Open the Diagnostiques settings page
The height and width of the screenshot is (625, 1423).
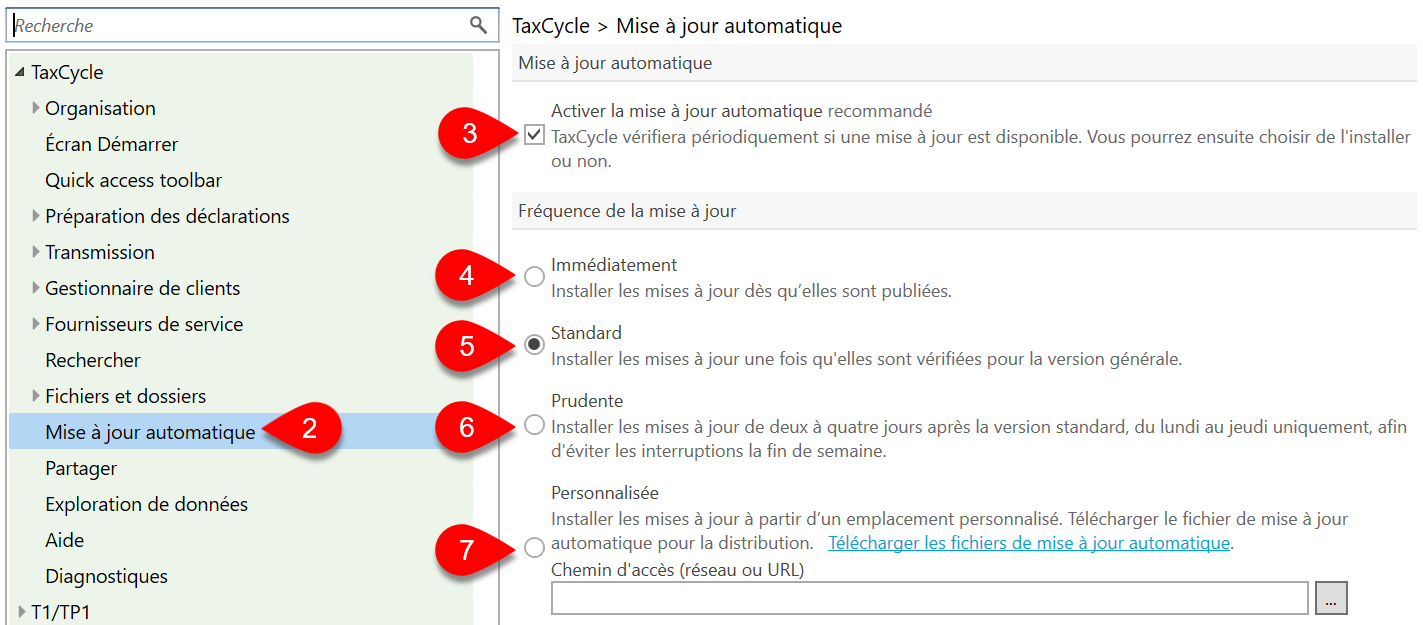[x=107, y=576]
